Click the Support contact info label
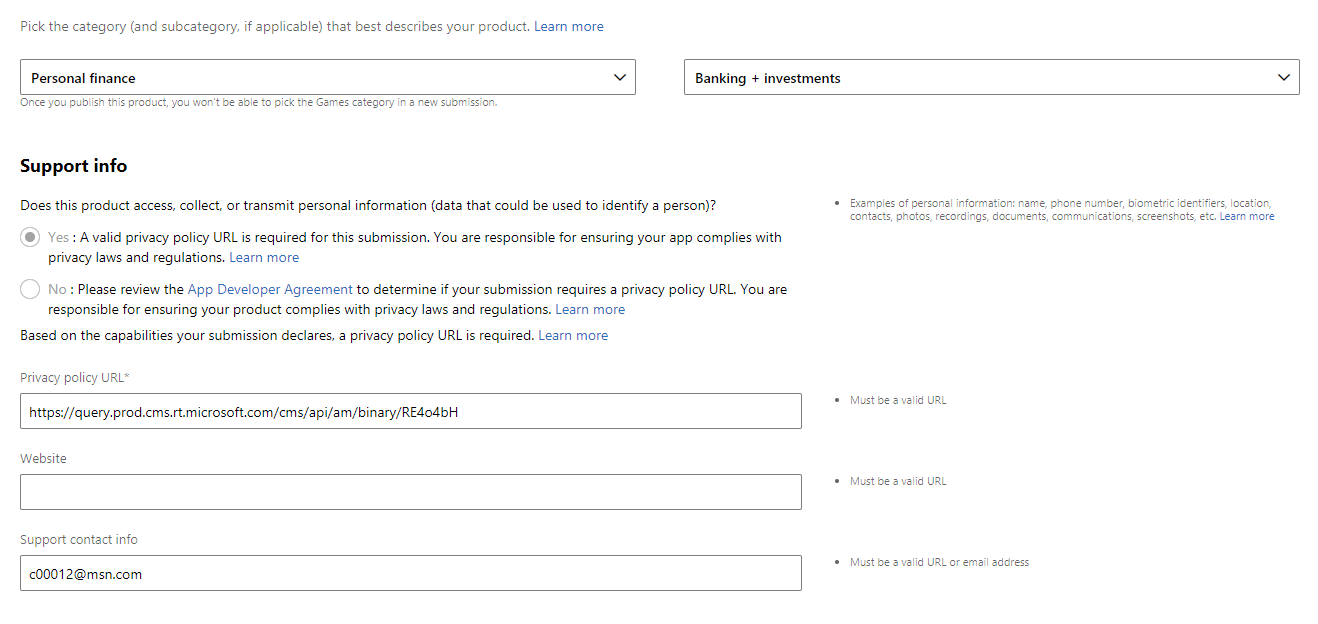Viewport: 1318px width, 624px height. point(79,540)
